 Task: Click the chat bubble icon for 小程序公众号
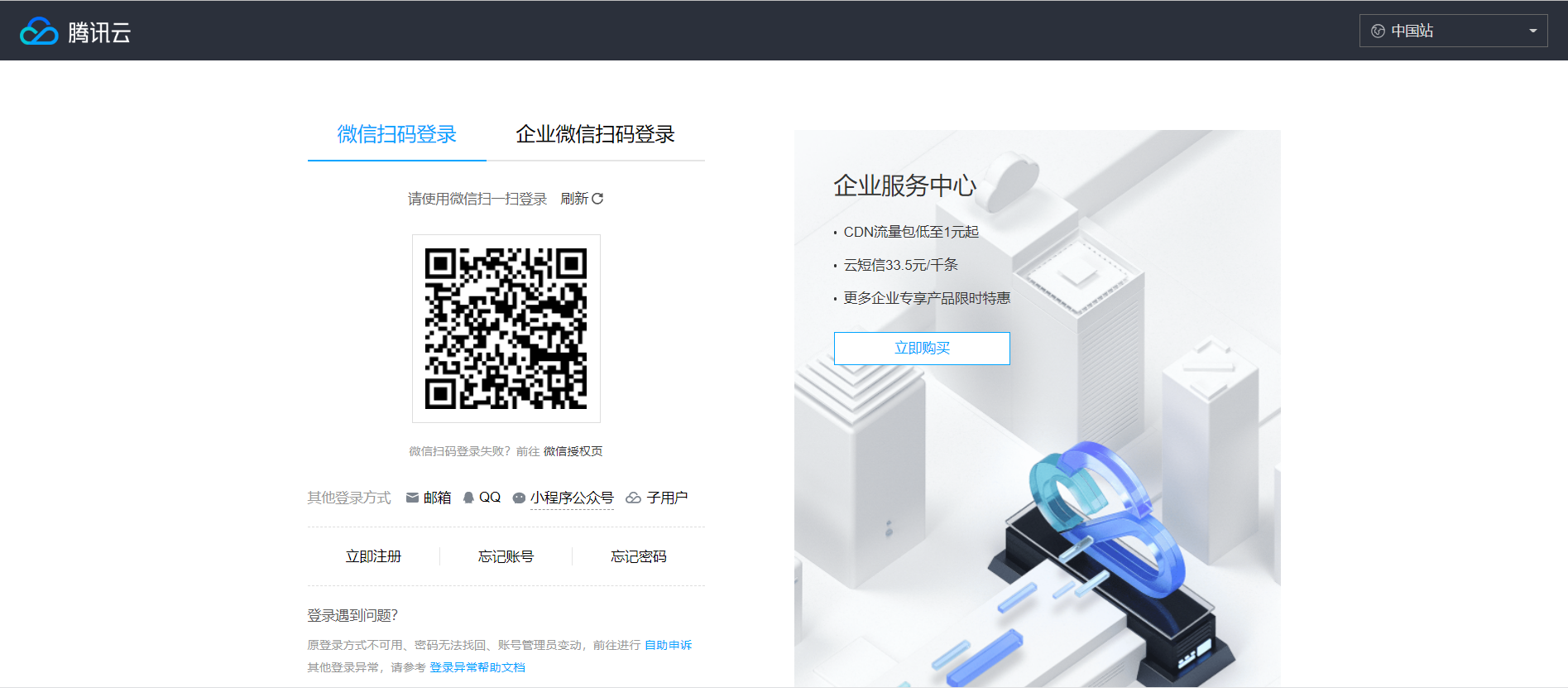[x=519, y=498]
